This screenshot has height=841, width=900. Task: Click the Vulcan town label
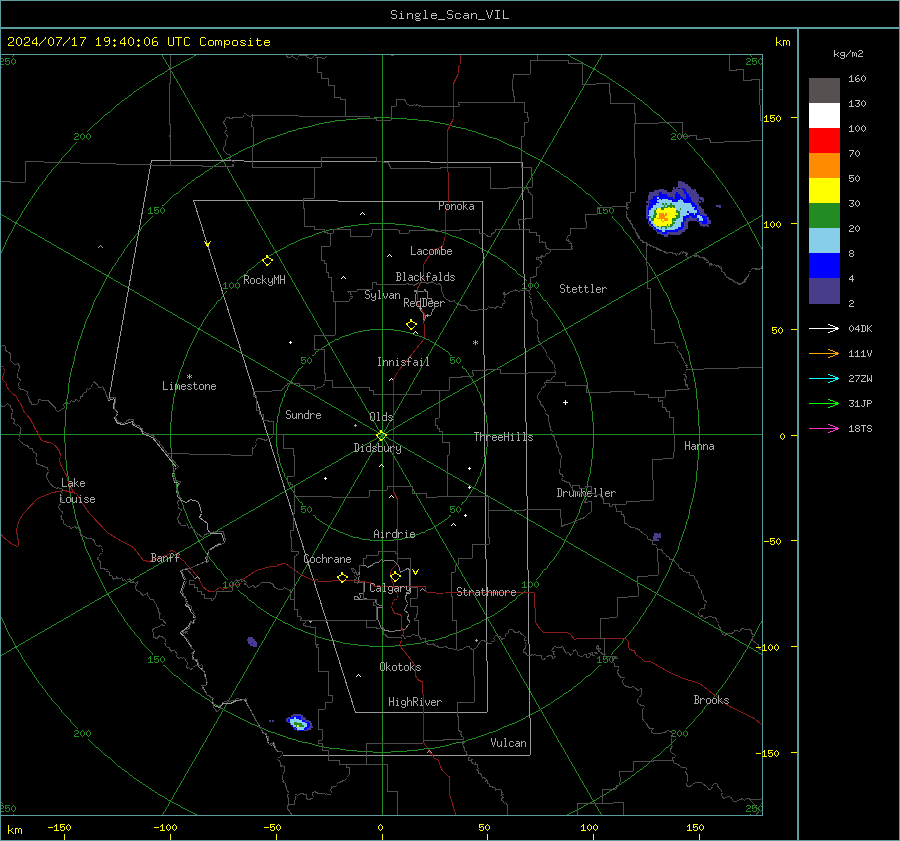[x=508, y=743]
